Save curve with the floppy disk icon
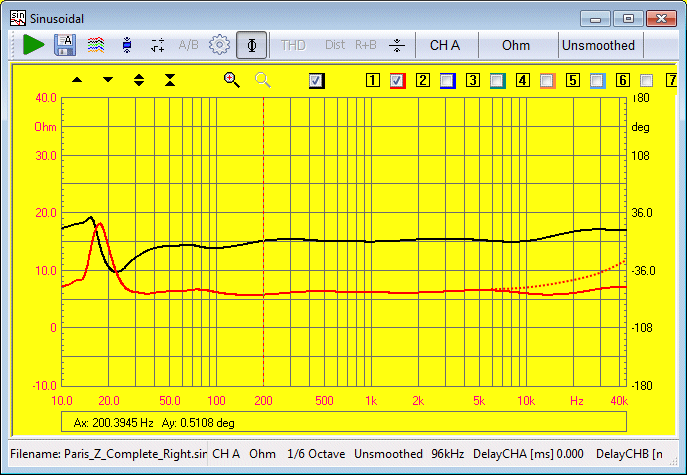This screenshot has width=687, height=475. (x=65, y=45)
